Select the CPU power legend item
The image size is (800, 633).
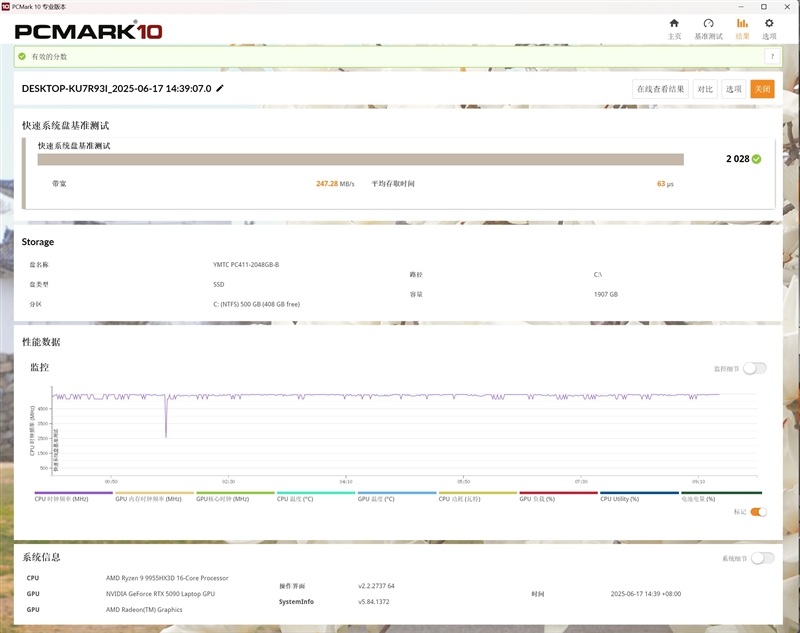[478, 497]
